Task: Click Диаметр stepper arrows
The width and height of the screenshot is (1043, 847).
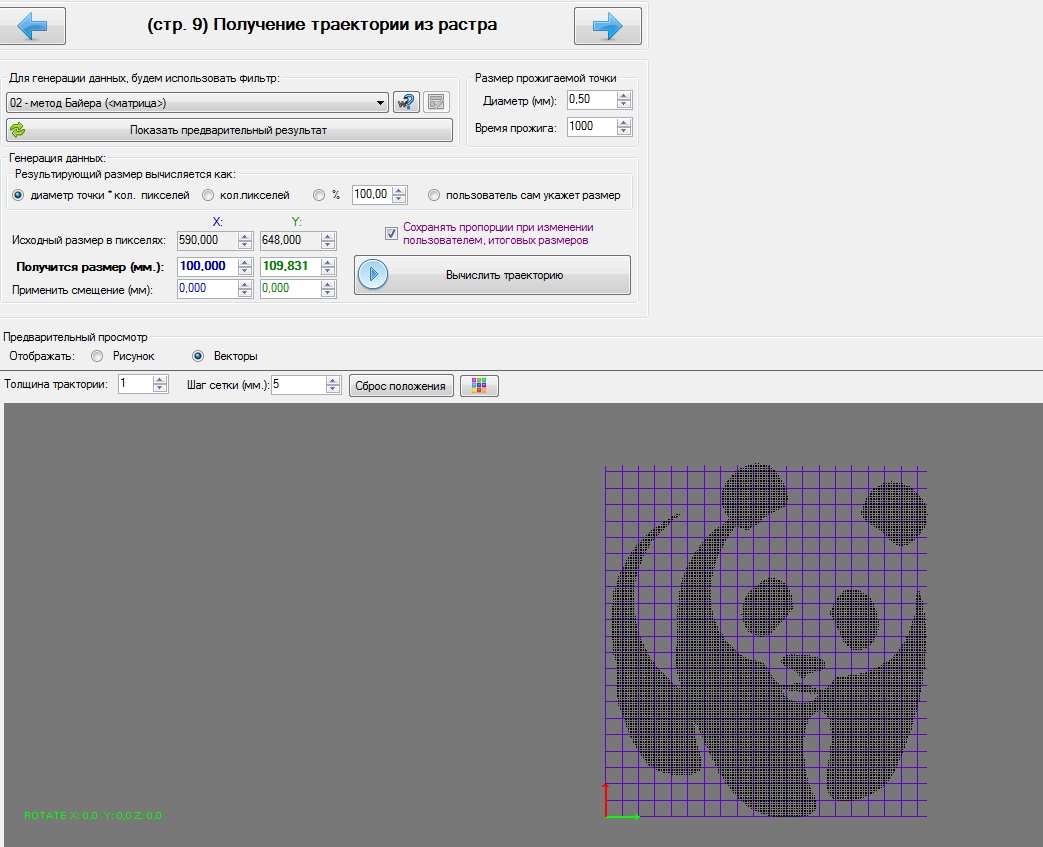Action: pyautogui.click(x=624, y=100)
